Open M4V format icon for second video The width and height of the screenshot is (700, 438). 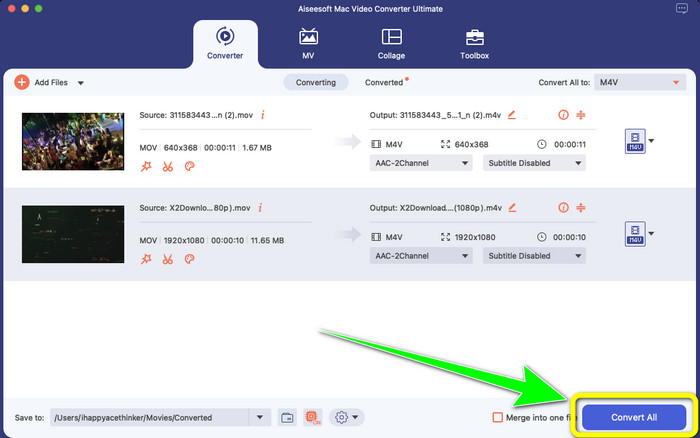pos(635,234)
